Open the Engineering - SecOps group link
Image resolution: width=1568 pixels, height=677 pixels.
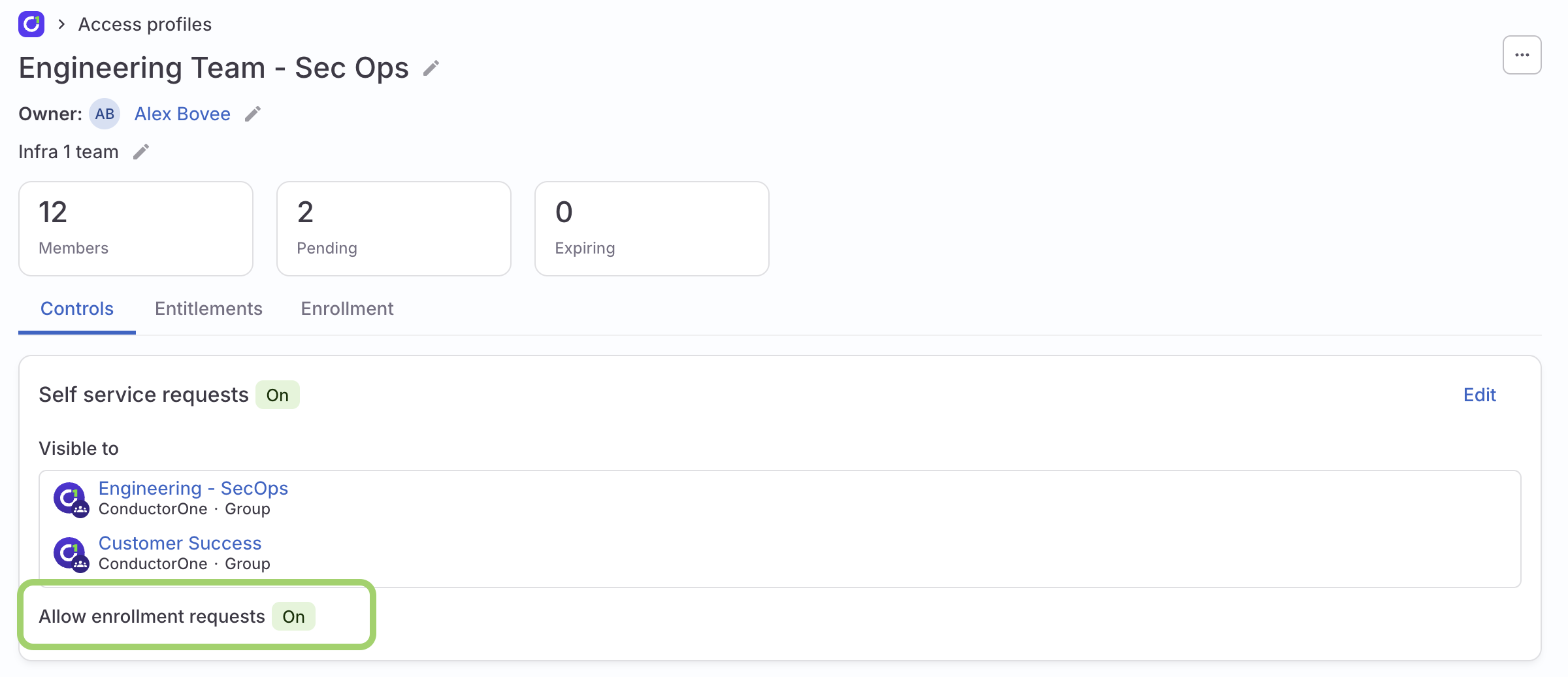coord(193,488)
